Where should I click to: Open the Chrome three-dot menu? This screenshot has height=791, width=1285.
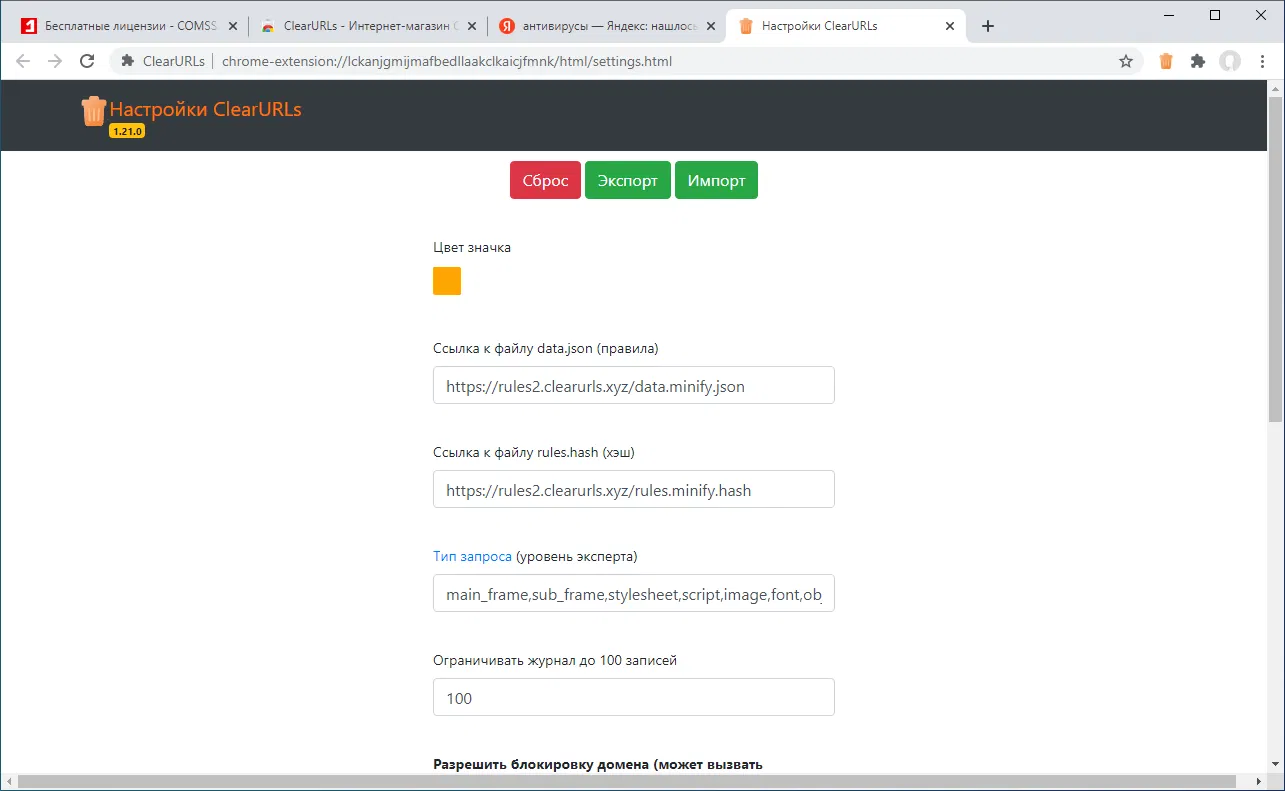(x=1261, y=61)
